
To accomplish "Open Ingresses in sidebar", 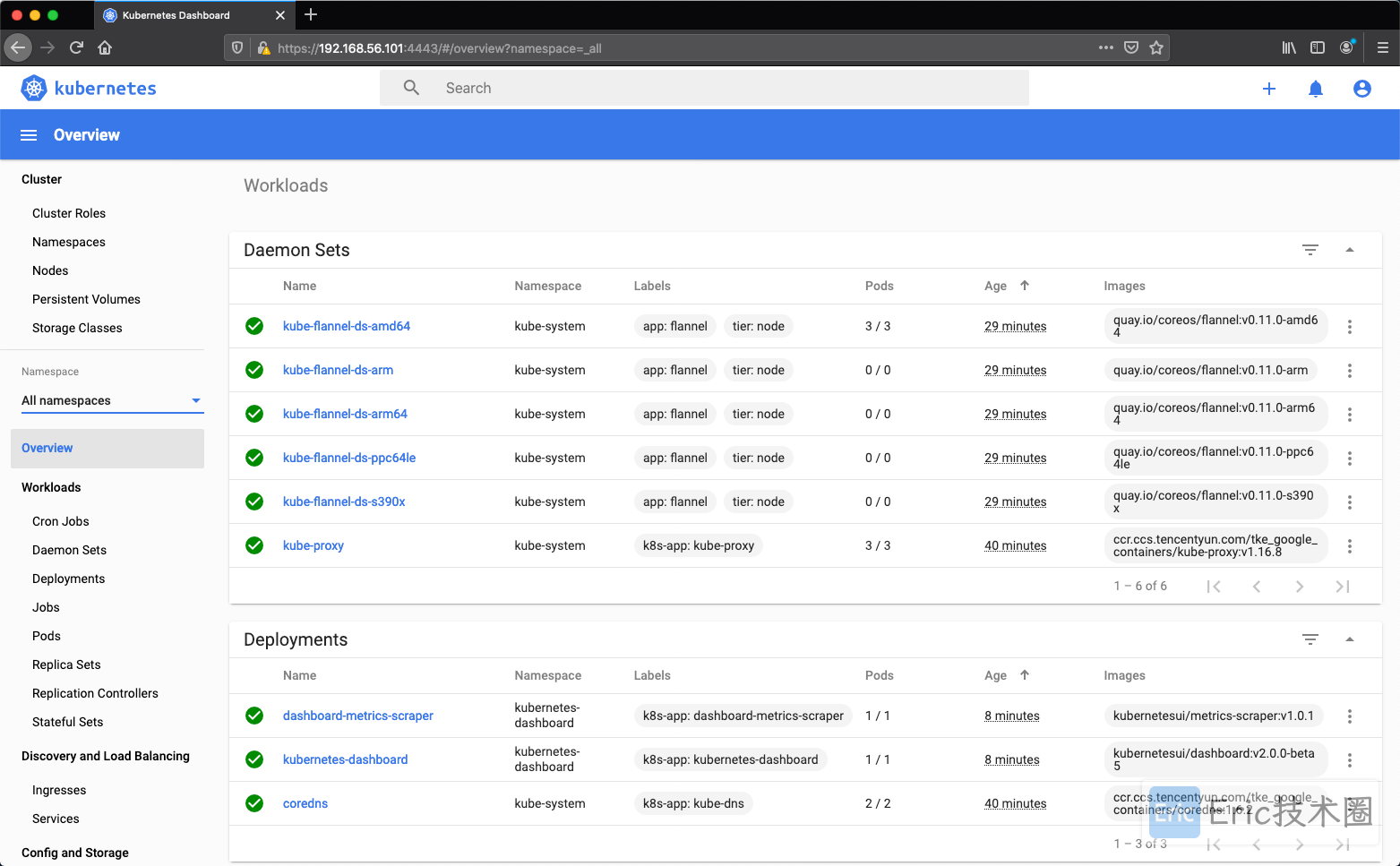I will click(x=59, y=790).
